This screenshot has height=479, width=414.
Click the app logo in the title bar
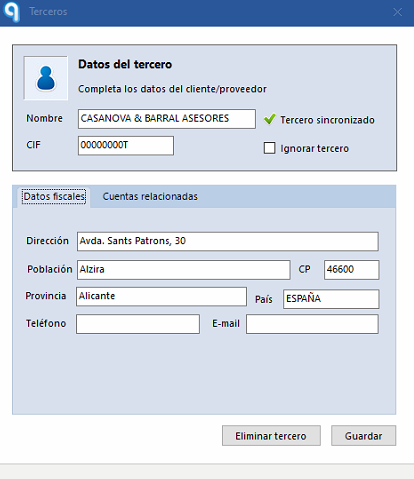(x=12, y=12)
